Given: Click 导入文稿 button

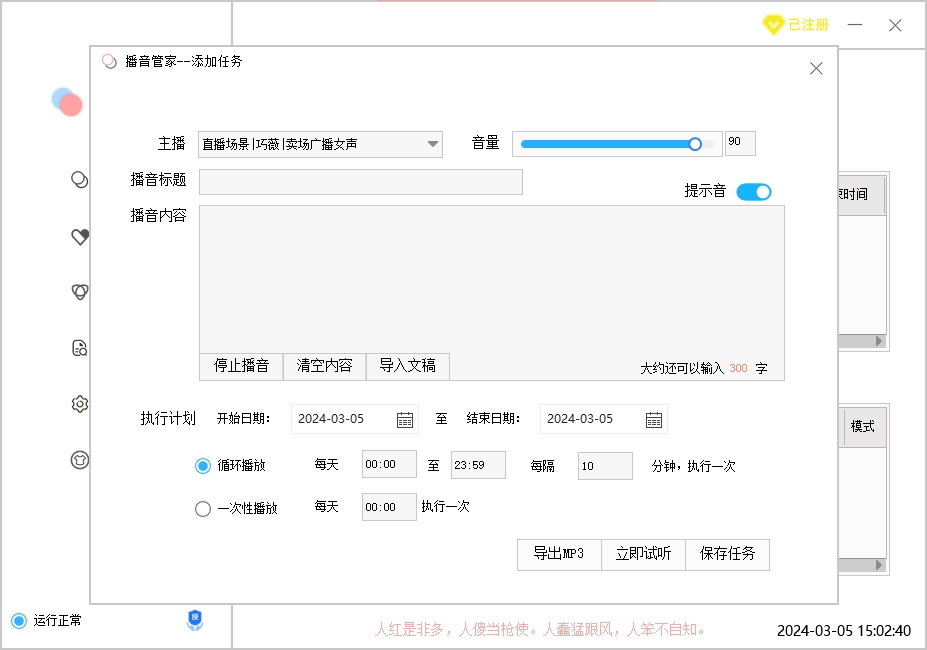Looking at the screenshot, I should [x=408, y=366].
